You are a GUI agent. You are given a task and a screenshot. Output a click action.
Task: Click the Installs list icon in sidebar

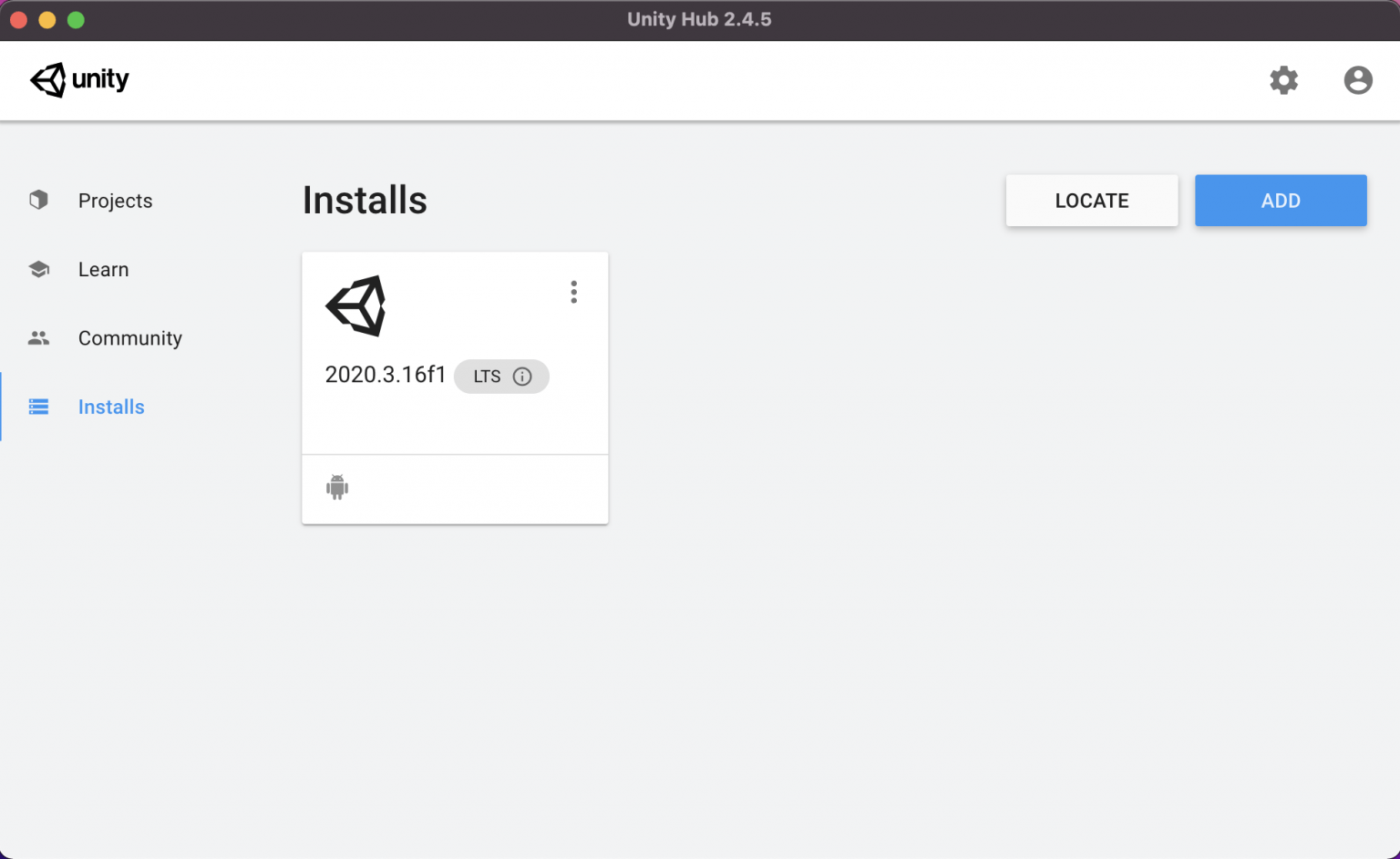pos(38,407)
